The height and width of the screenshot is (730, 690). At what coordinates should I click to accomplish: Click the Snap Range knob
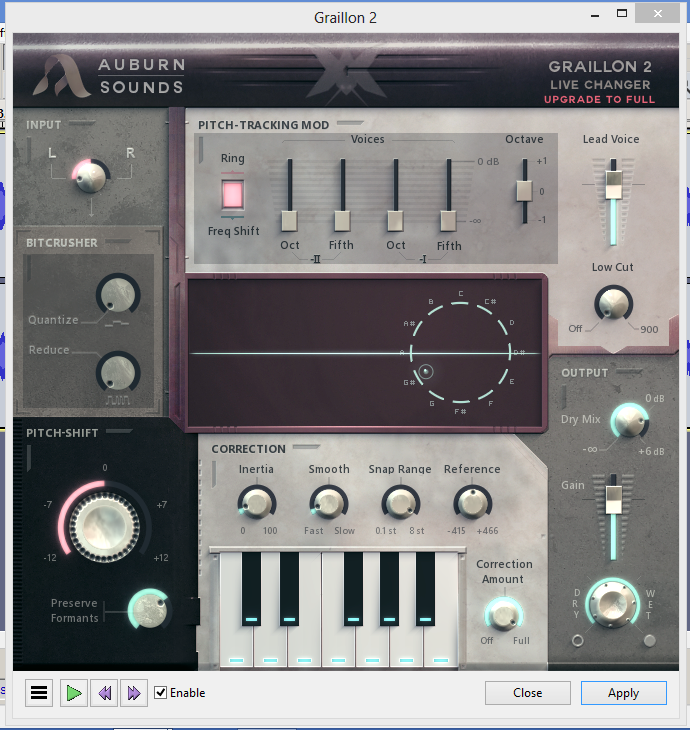[x=400, y=503]
